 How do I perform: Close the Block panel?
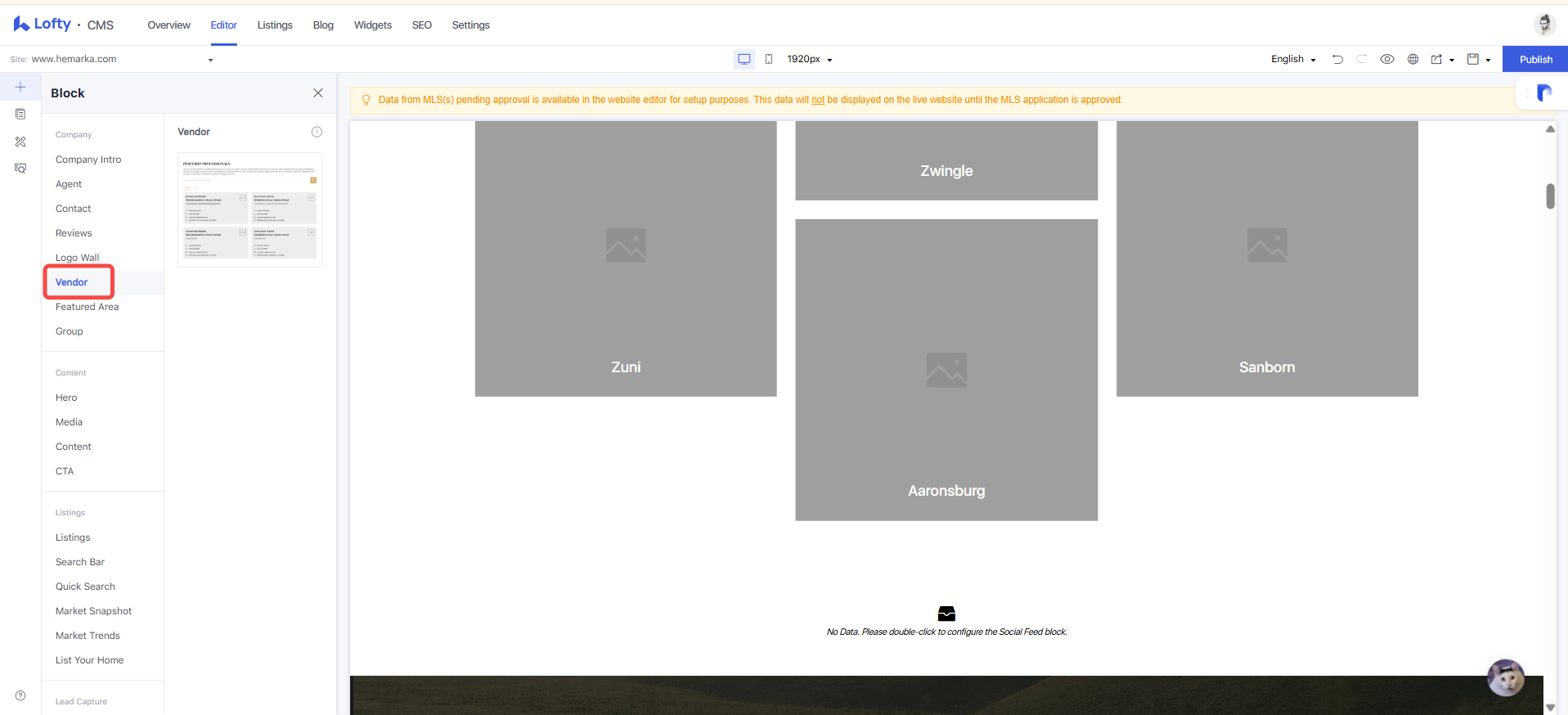click(318, 93)
